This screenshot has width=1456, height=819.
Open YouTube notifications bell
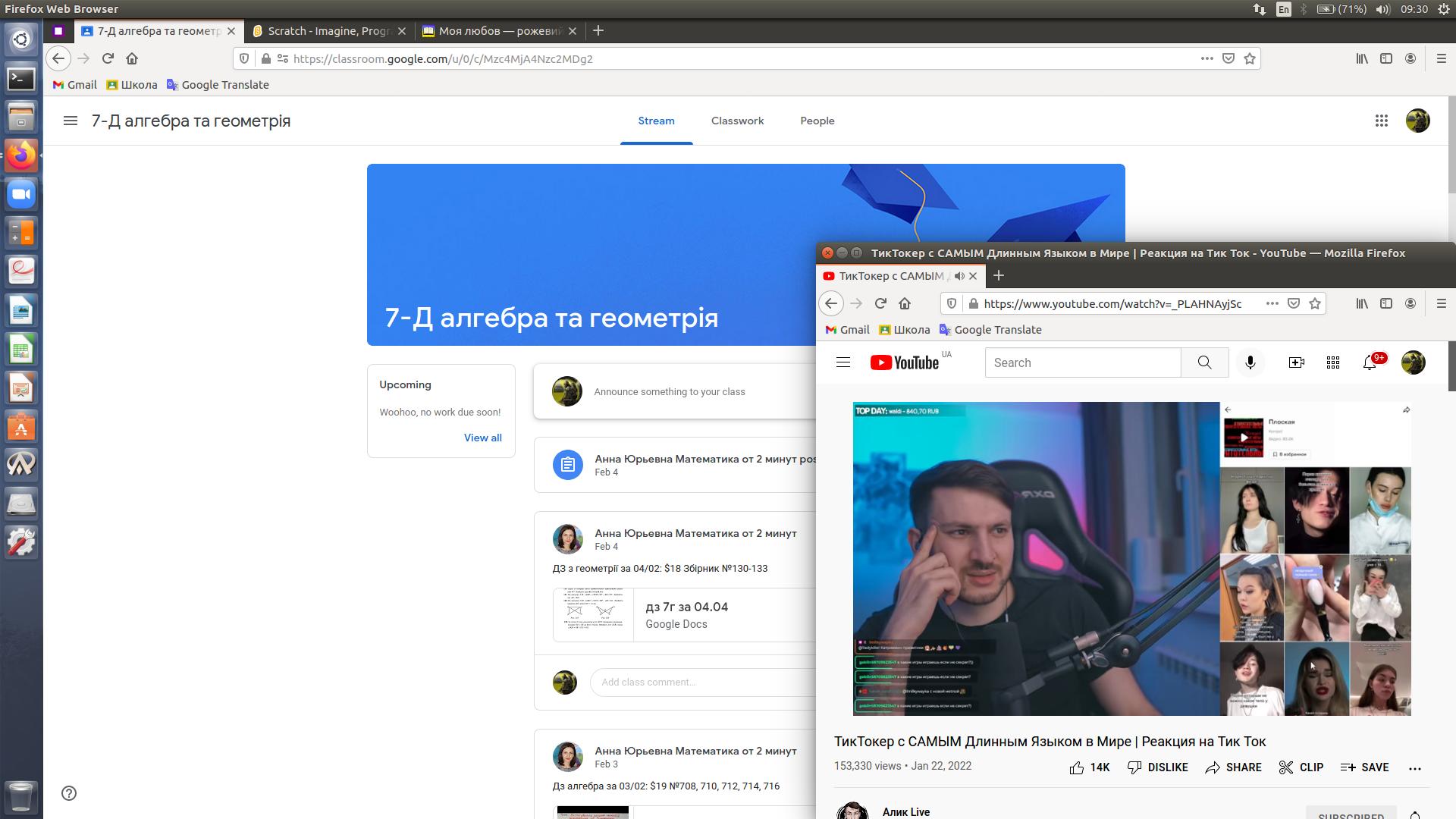pyautogui.click(x=1370, y=362)
